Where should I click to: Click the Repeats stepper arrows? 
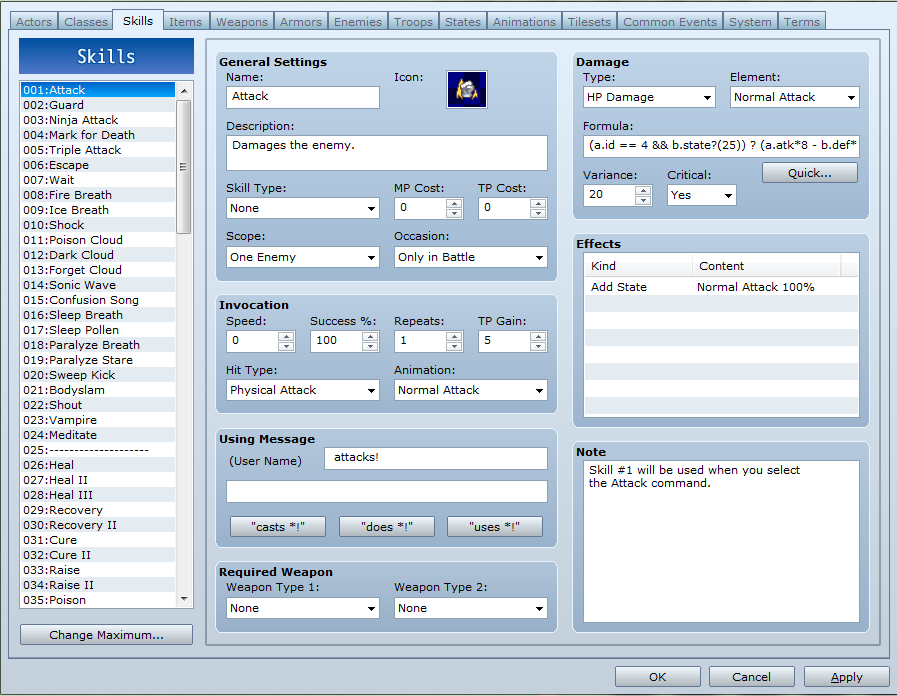454,341
